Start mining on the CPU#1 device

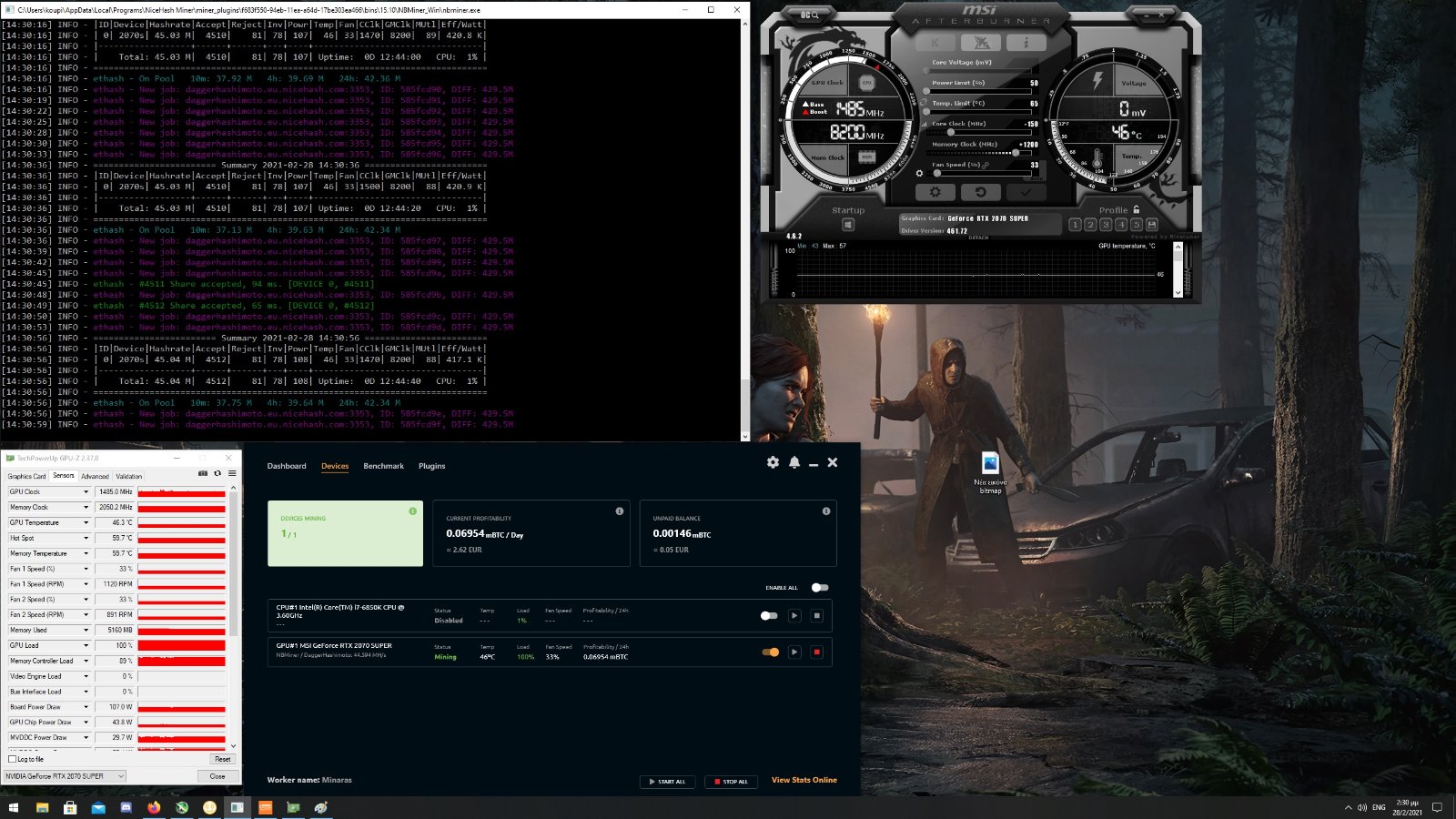pyautogui.click(x=794, y=616)
